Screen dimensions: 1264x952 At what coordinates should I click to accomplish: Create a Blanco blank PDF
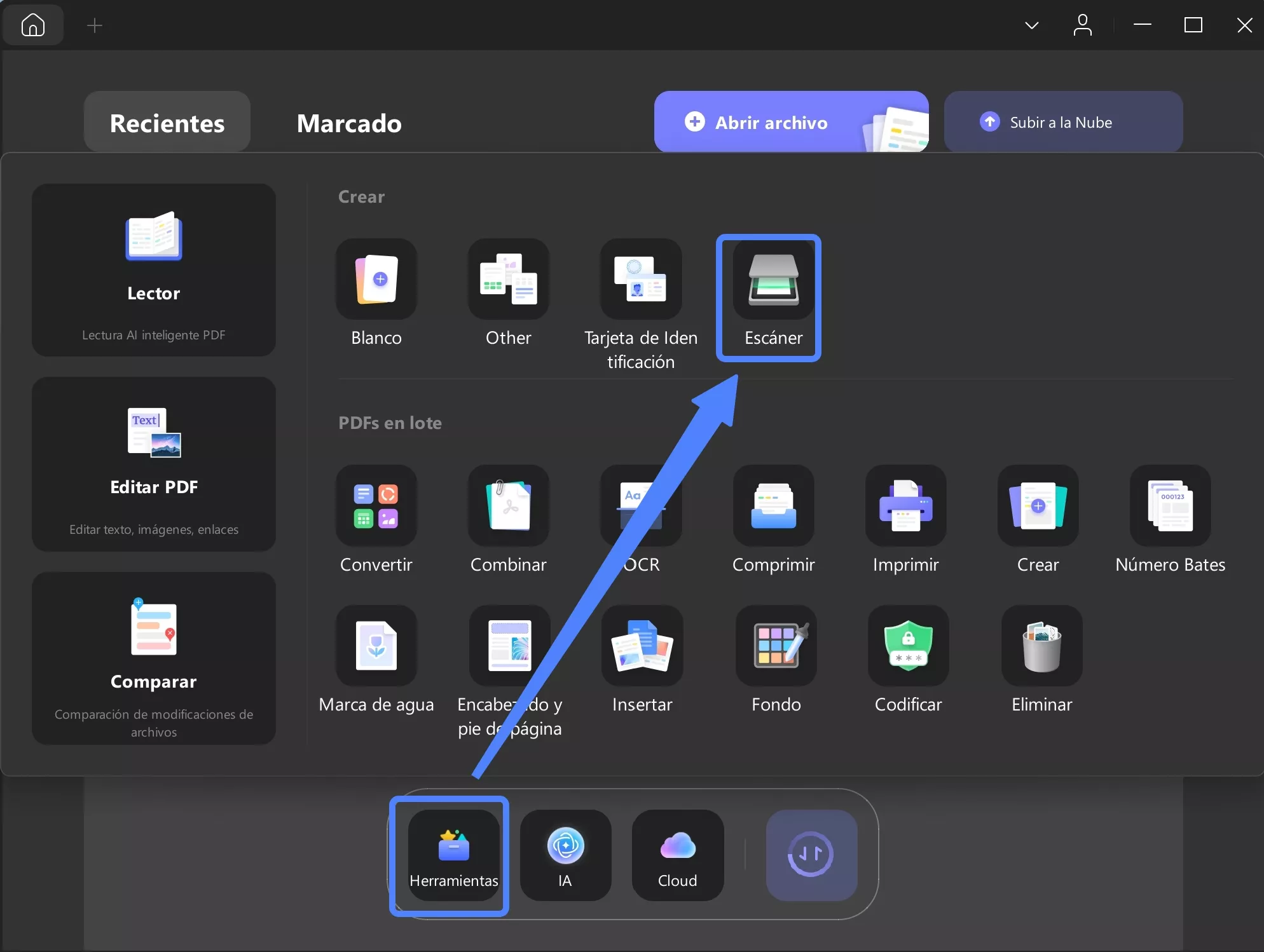pos(376,280)
